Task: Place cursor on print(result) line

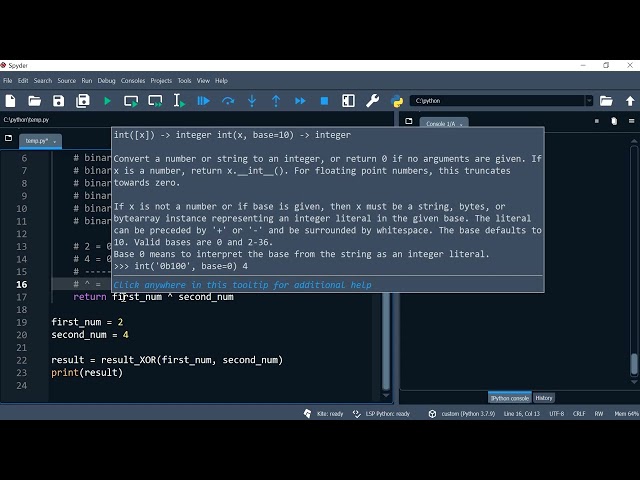Action: 87,372
